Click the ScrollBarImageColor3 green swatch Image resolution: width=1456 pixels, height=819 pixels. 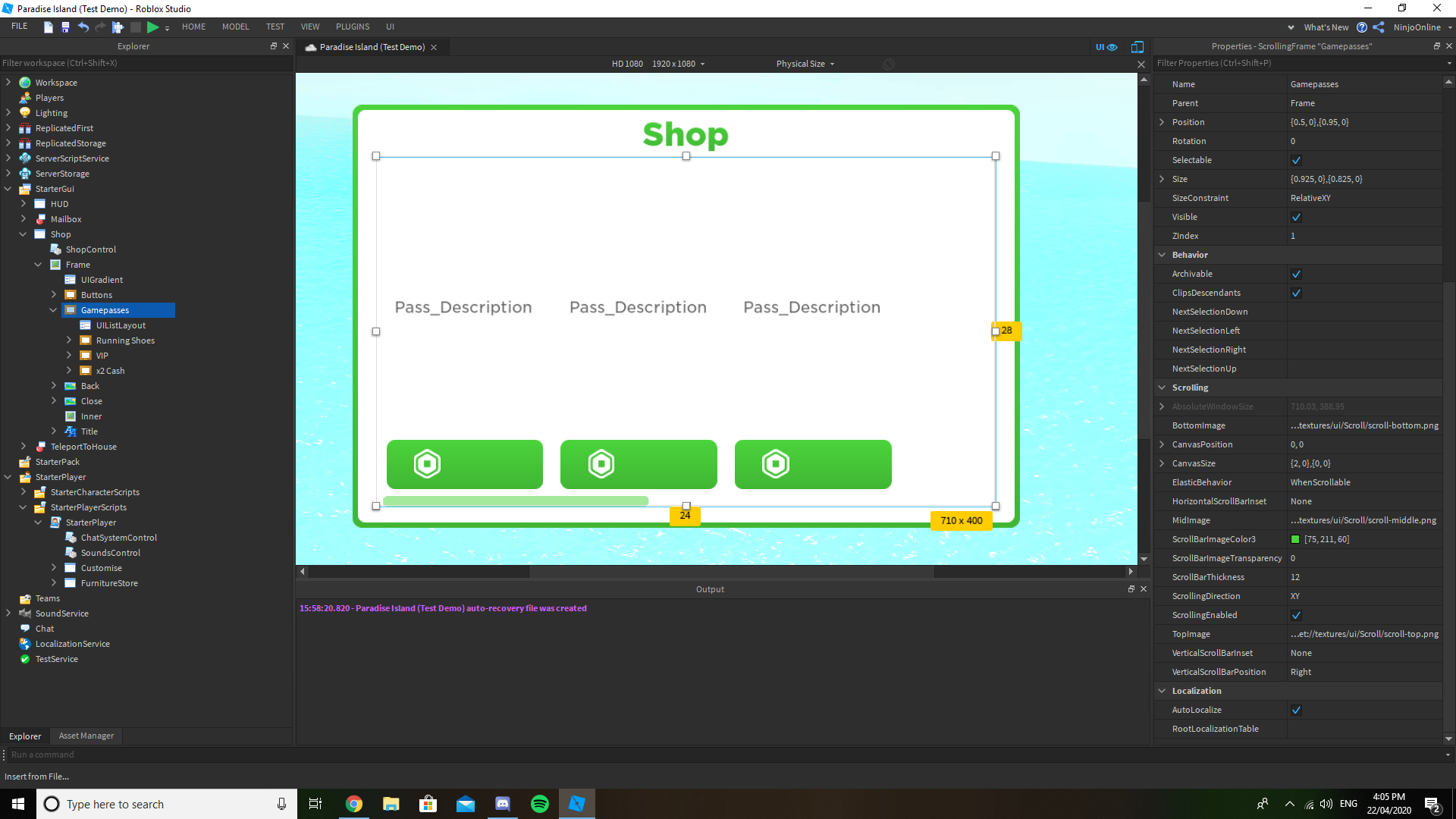click(1295, 539)
